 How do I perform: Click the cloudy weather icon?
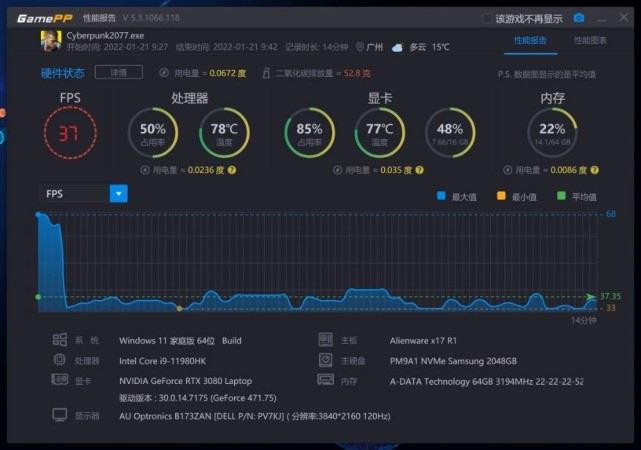[x=397, y=47]
